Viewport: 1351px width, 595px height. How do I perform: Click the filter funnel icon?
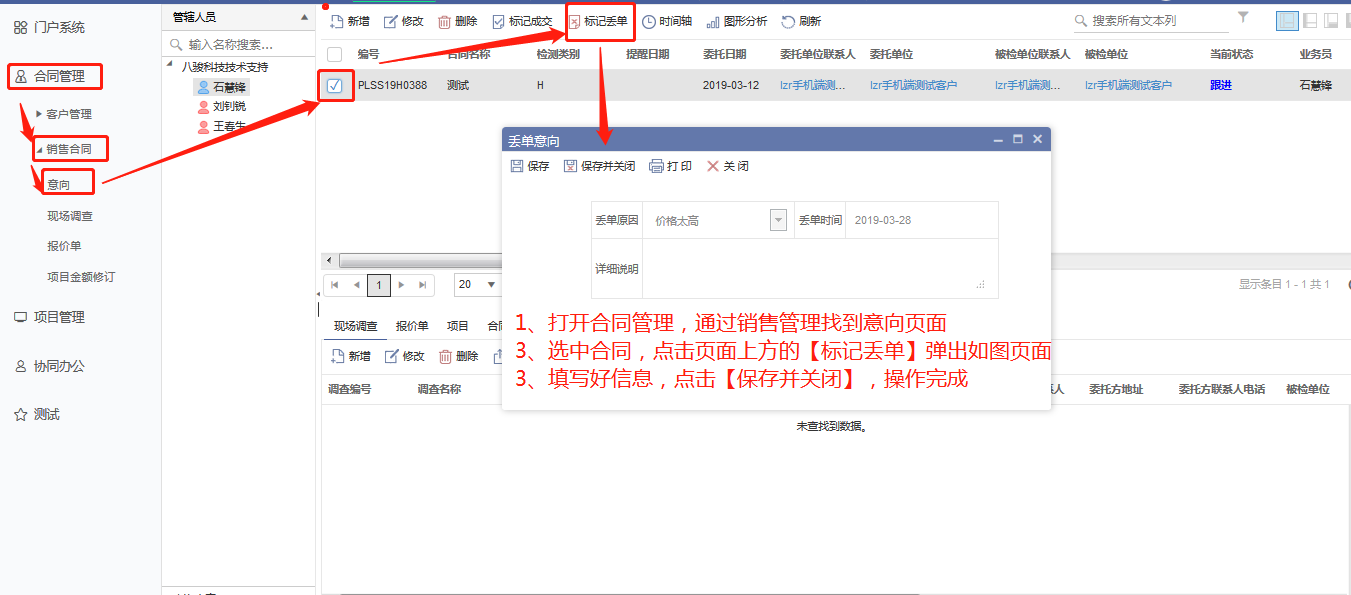pyautogui.click(x=1243, y=18)
